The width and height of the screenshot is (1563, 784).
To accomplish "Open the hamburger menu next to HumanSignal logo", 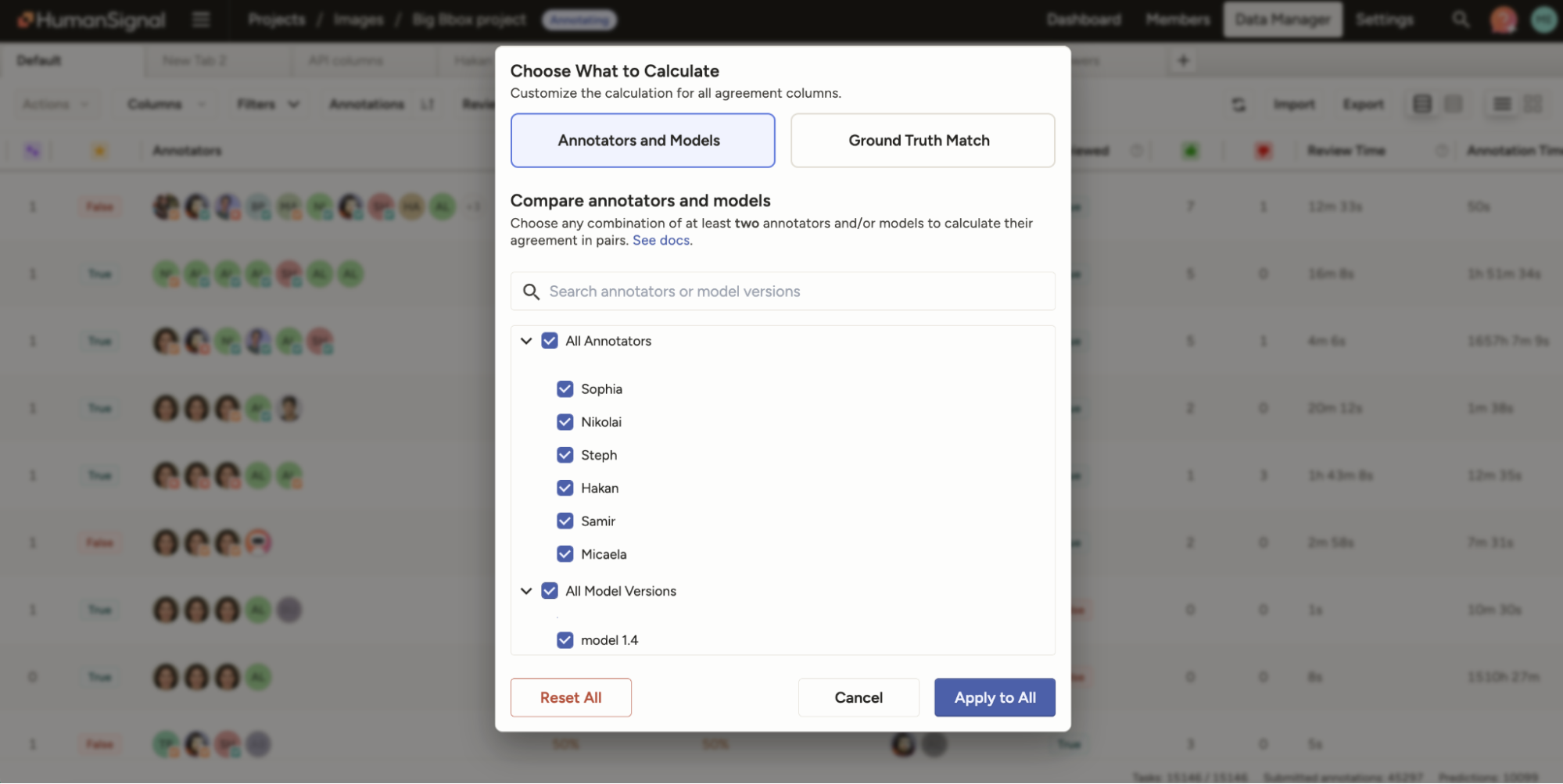I will coord(201,20).
